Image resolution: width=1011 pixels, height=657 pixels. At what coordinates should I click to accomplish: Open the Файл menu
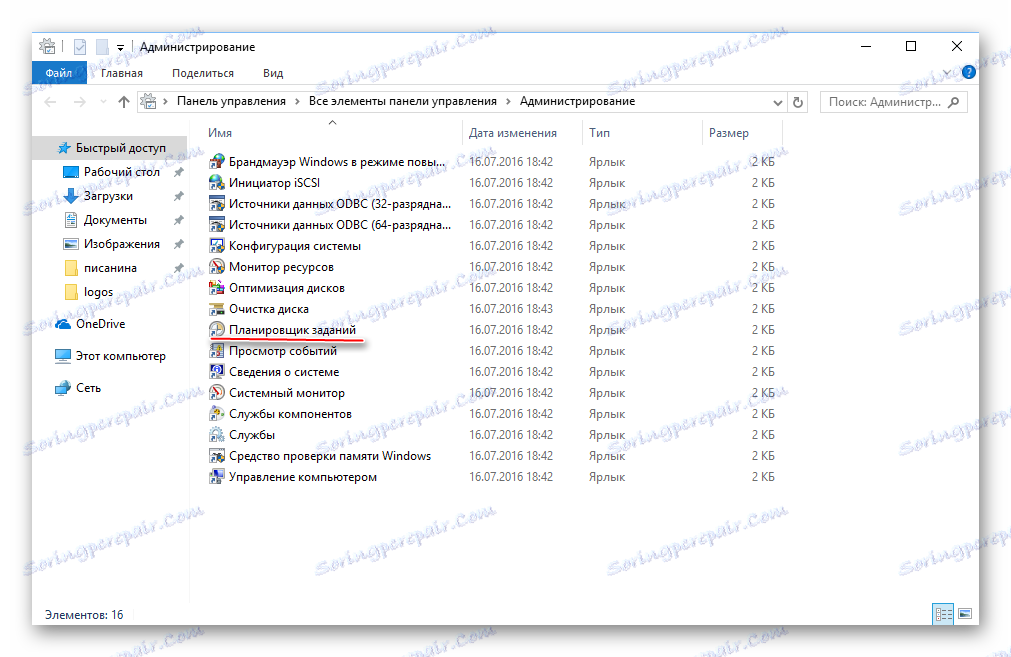tap(59, 73)
